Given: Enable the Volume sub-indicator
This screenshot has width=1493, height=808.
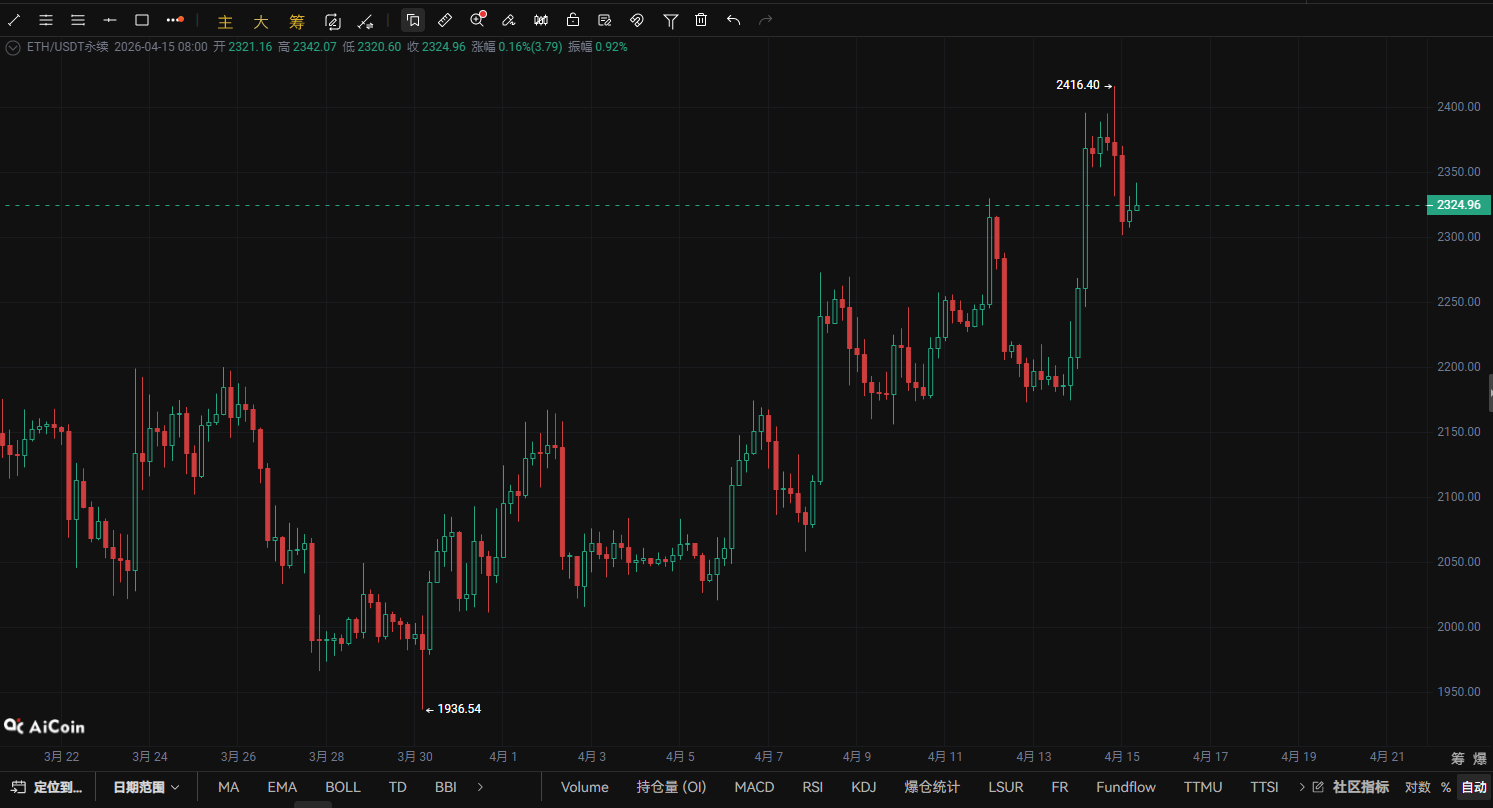Looking at the screenshot, I should (585, 787).
